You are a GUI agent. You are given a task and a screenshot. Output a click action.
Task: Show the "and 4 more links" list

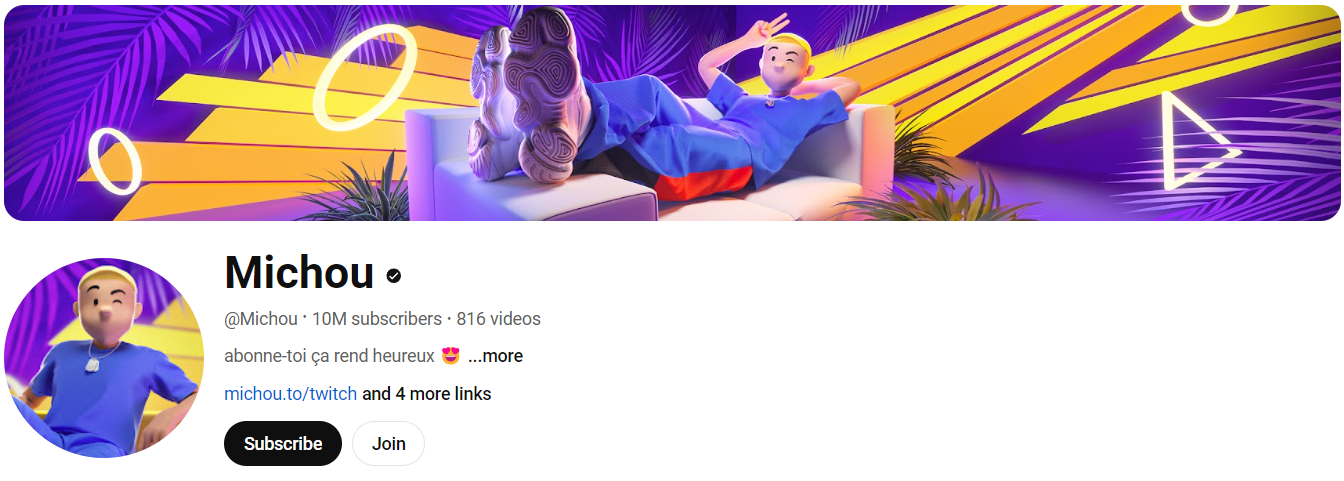click(427, 394)
